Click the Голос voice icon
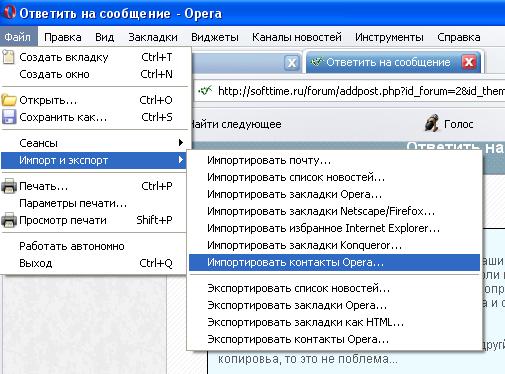 431,123
